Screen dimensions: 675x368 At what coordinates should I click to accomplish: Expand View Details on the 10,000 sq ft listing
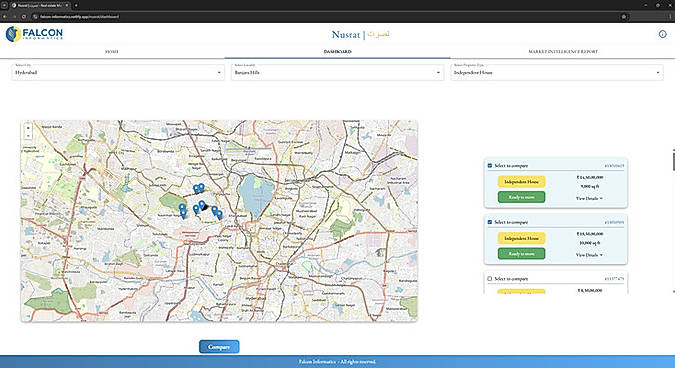[589, 255]
